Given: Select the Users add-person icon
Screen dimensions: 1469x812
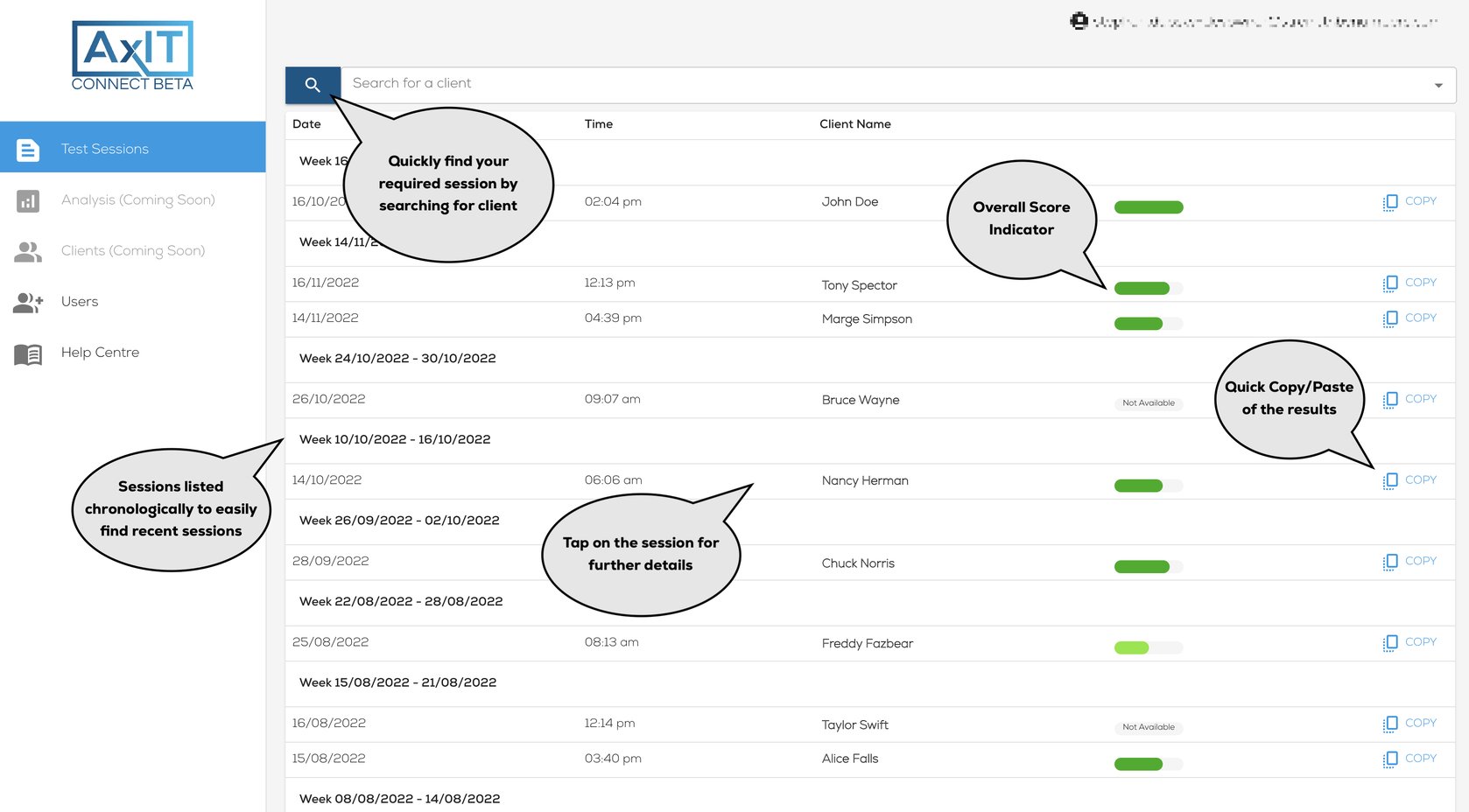Looking at the screenshot, I should [28, 302].
